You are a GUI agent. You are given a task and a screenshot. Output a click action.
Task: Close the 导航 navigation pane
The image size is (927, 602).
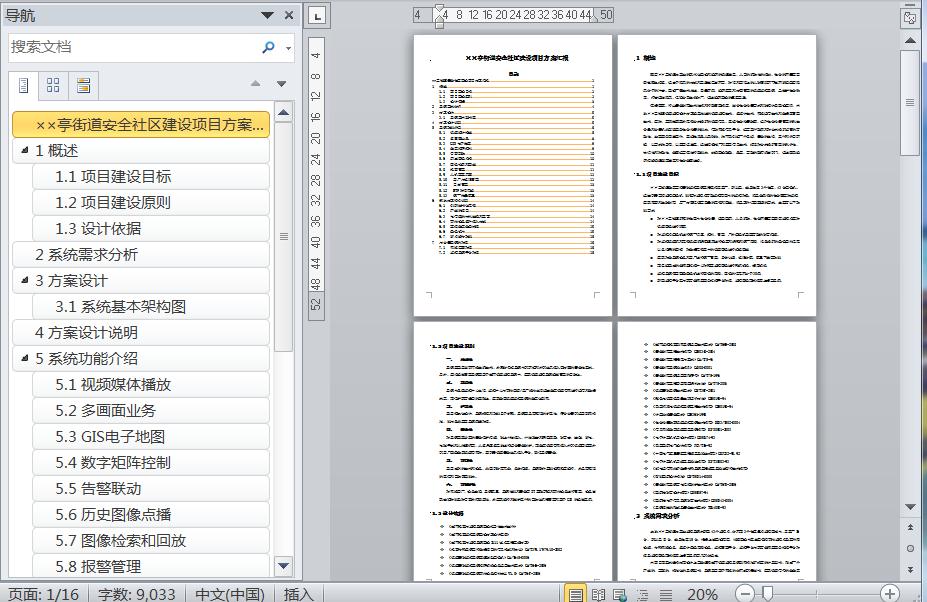point(289,15)
